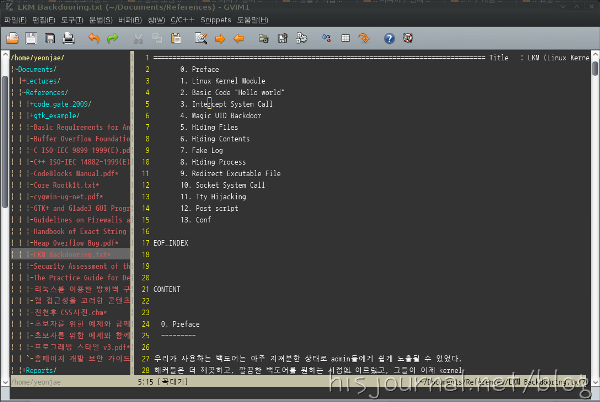Select CodeBlocks Manual.pdf in file tree
Screen dimensions: 600x402
(74, 173)
